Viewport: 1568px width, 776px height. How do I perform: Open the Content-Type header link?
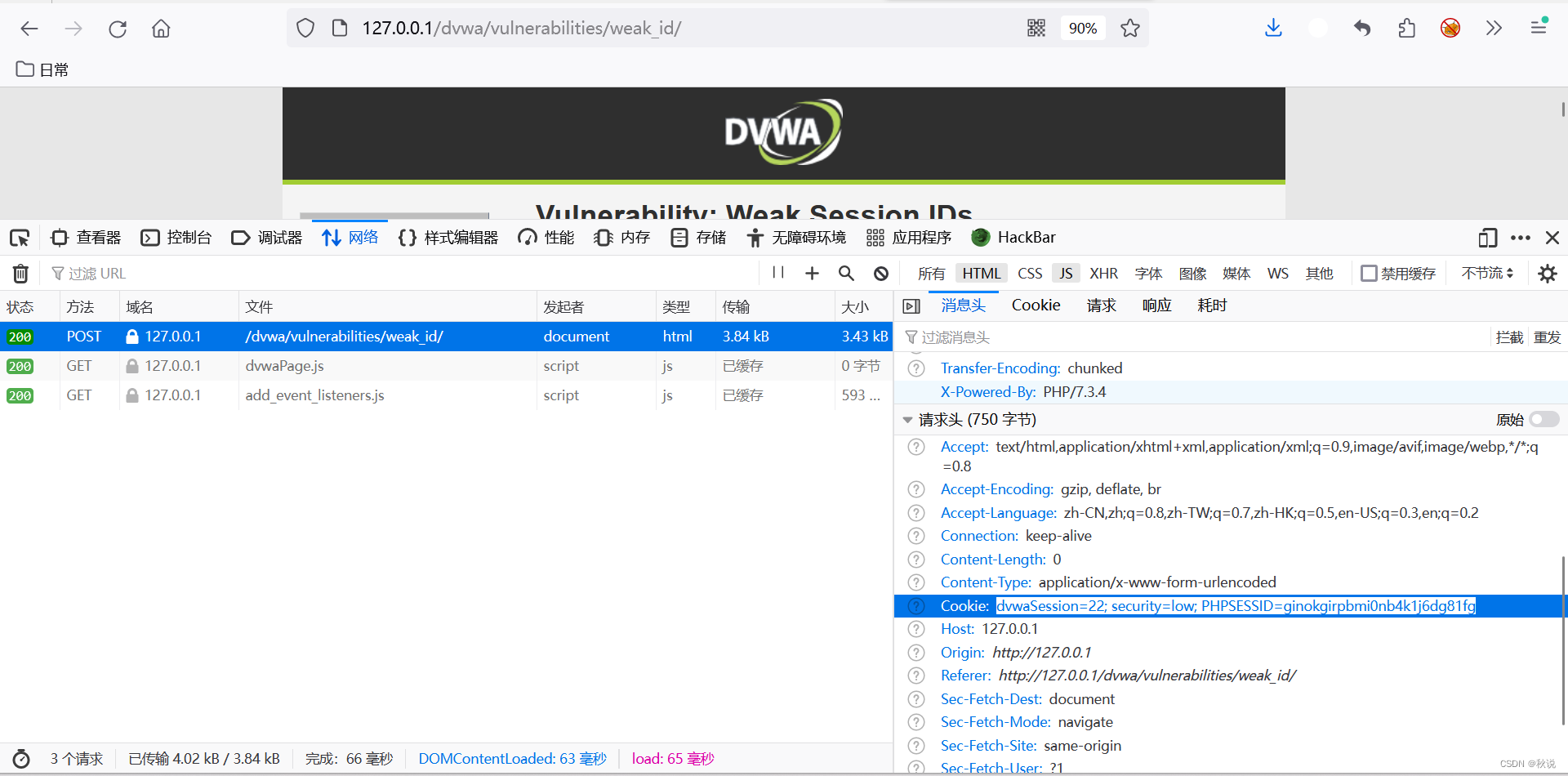point(986,582)
